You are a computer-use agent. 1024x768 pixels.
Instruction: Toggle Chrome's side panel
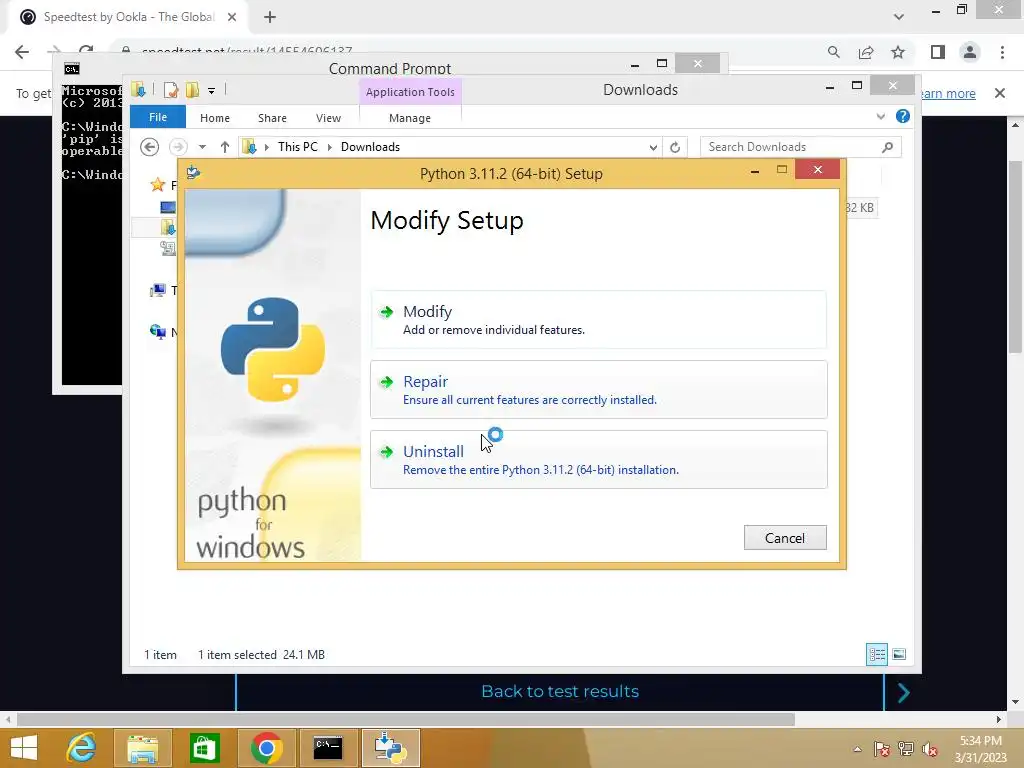(x=938, y=52)
